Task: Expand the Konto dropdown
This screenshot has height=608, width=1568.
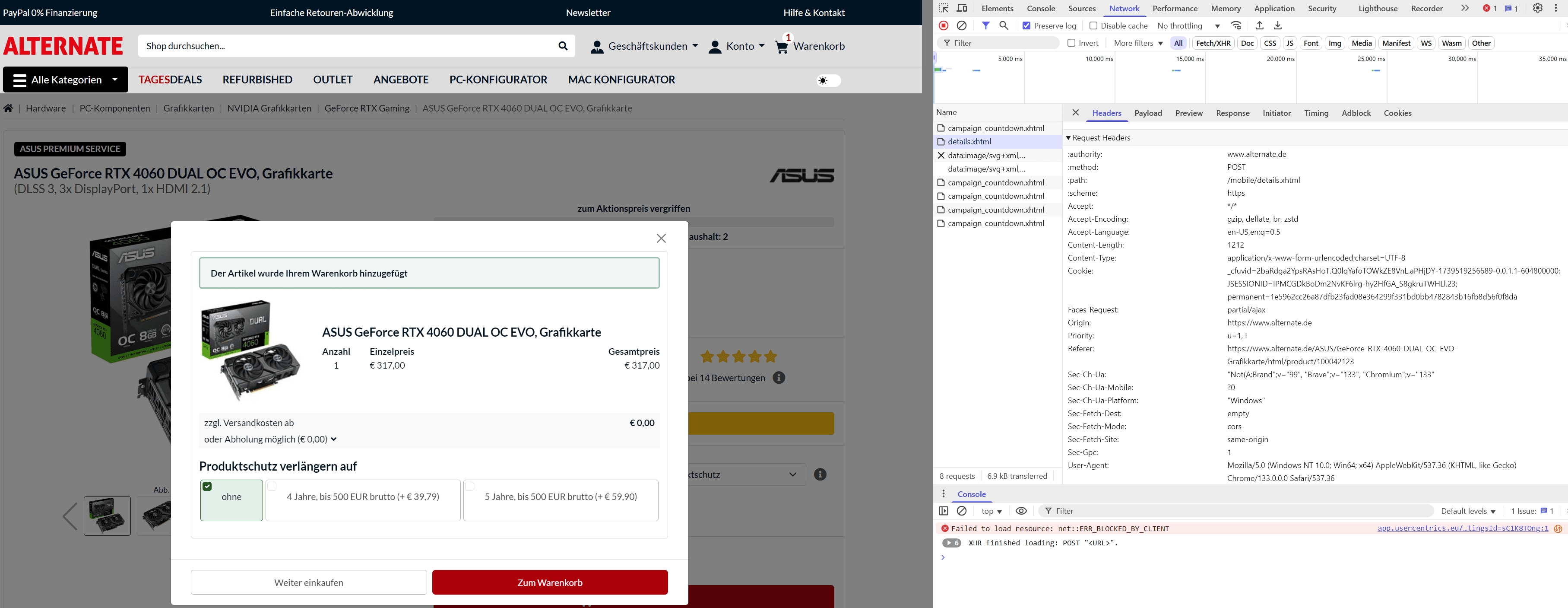Action: (x=737, y=46)
